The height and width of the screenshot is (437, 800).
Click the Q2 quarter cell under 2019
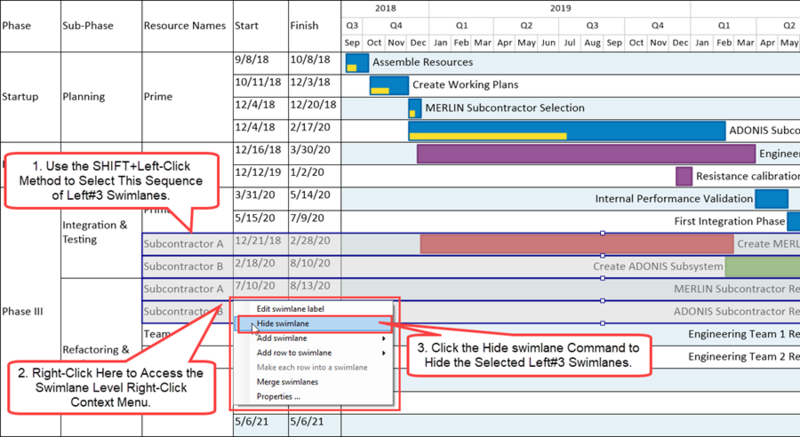coord(527,25)
